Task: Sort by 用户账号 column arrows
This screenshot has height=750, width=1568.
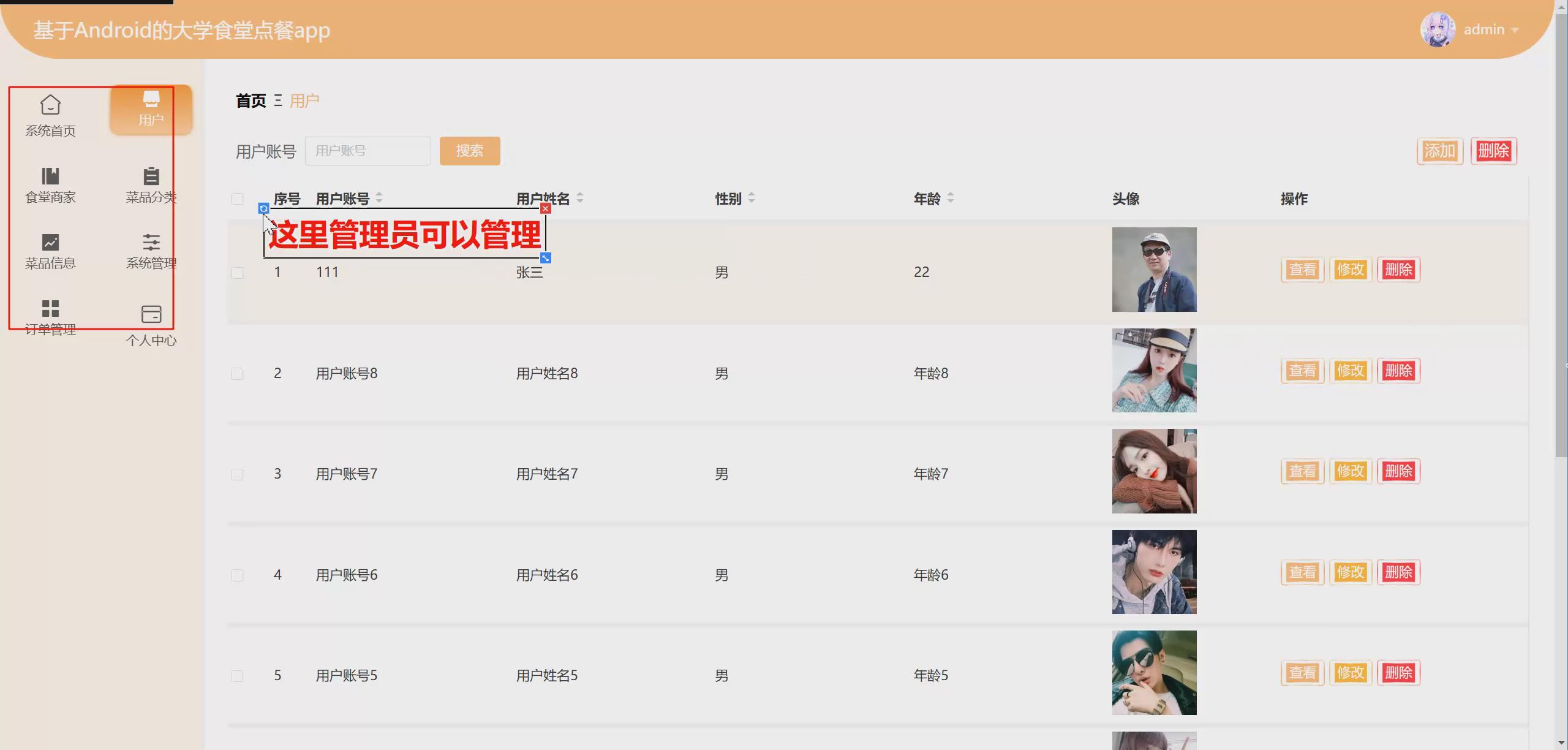Action: pyautogui.click(x=379, y=198)
